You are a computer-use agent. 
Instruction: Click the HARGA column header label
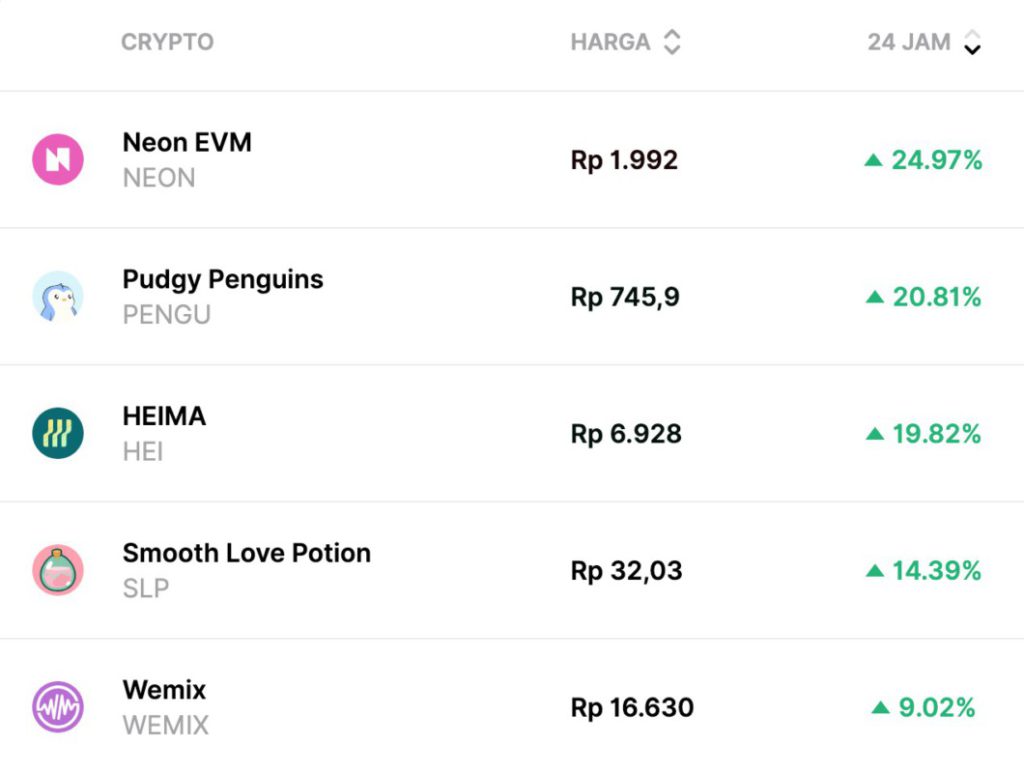point(610,42)
